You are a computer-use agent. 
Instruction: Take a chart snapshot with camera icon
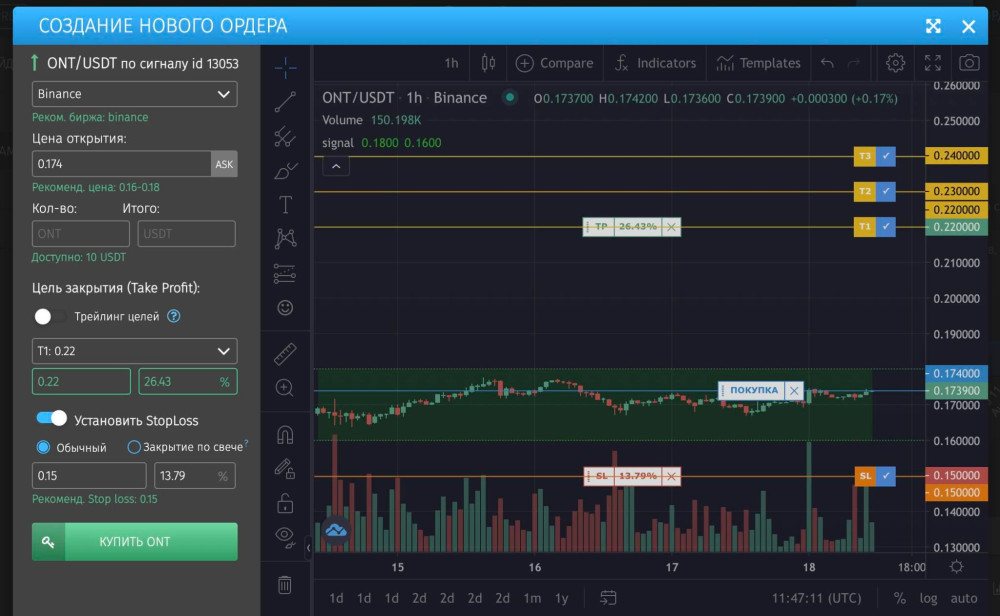pos(968,63)
